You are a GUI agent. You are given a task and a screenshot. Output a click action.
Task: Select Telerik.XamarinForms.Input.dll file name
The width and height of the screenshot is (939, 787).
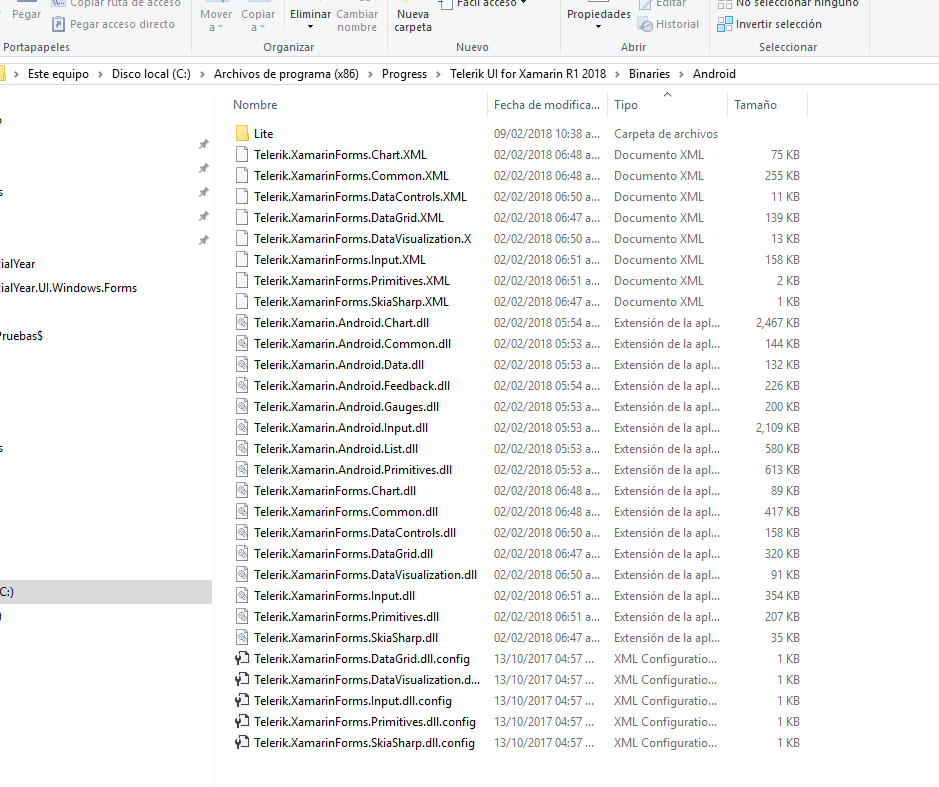334,595
